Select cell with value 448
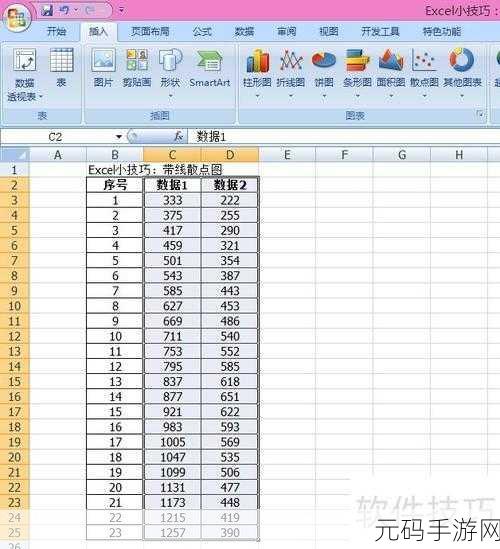Screen dimensions: 500x549 (x=230, y=503)
